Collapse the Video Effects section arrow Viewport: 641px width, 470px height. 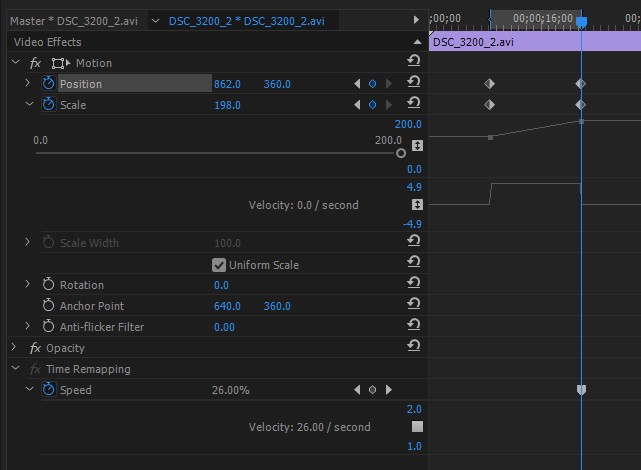(x=417, y=42)
